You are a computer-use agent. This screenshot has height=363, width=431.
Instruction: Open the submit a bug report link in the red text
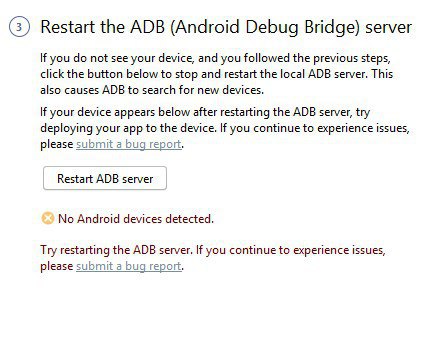click(x=129, y=266)
